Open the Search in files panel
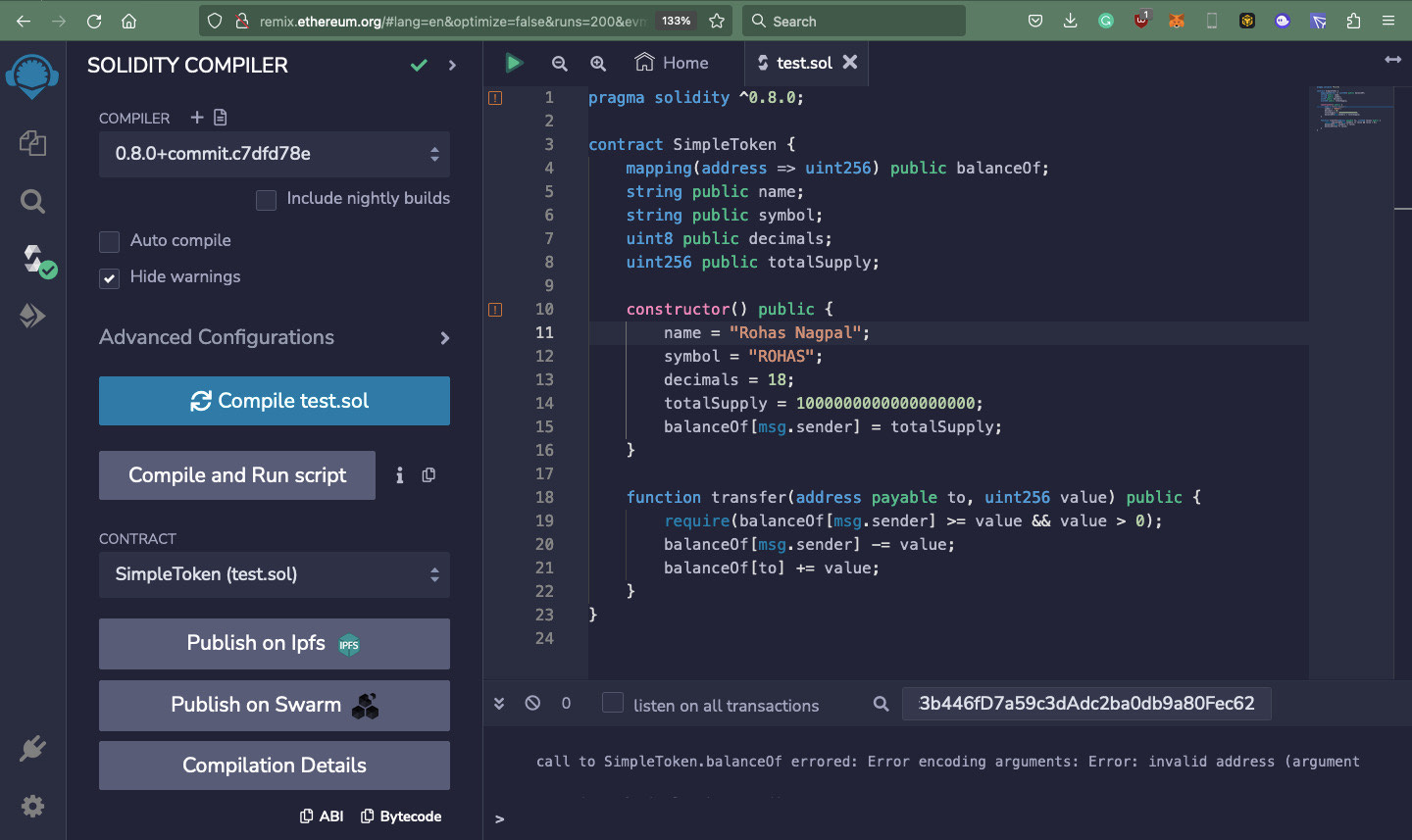1412x840 pixels. [32, 201]
